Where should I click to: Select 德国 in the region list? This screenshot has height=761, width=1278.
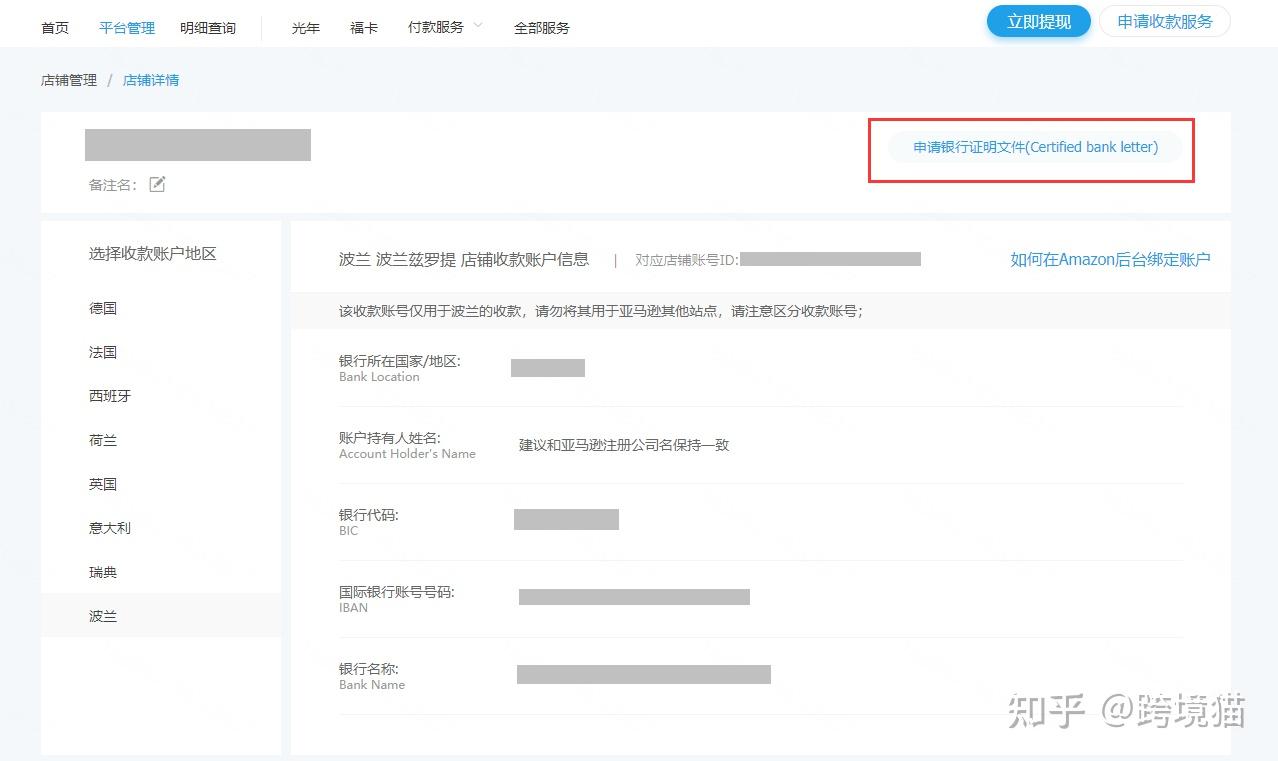(103, 308)
